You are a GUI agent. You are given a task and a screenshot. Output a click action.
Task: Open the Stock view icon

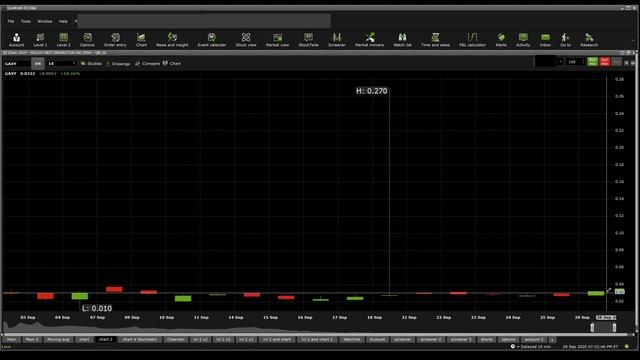(x=246, y=40)
